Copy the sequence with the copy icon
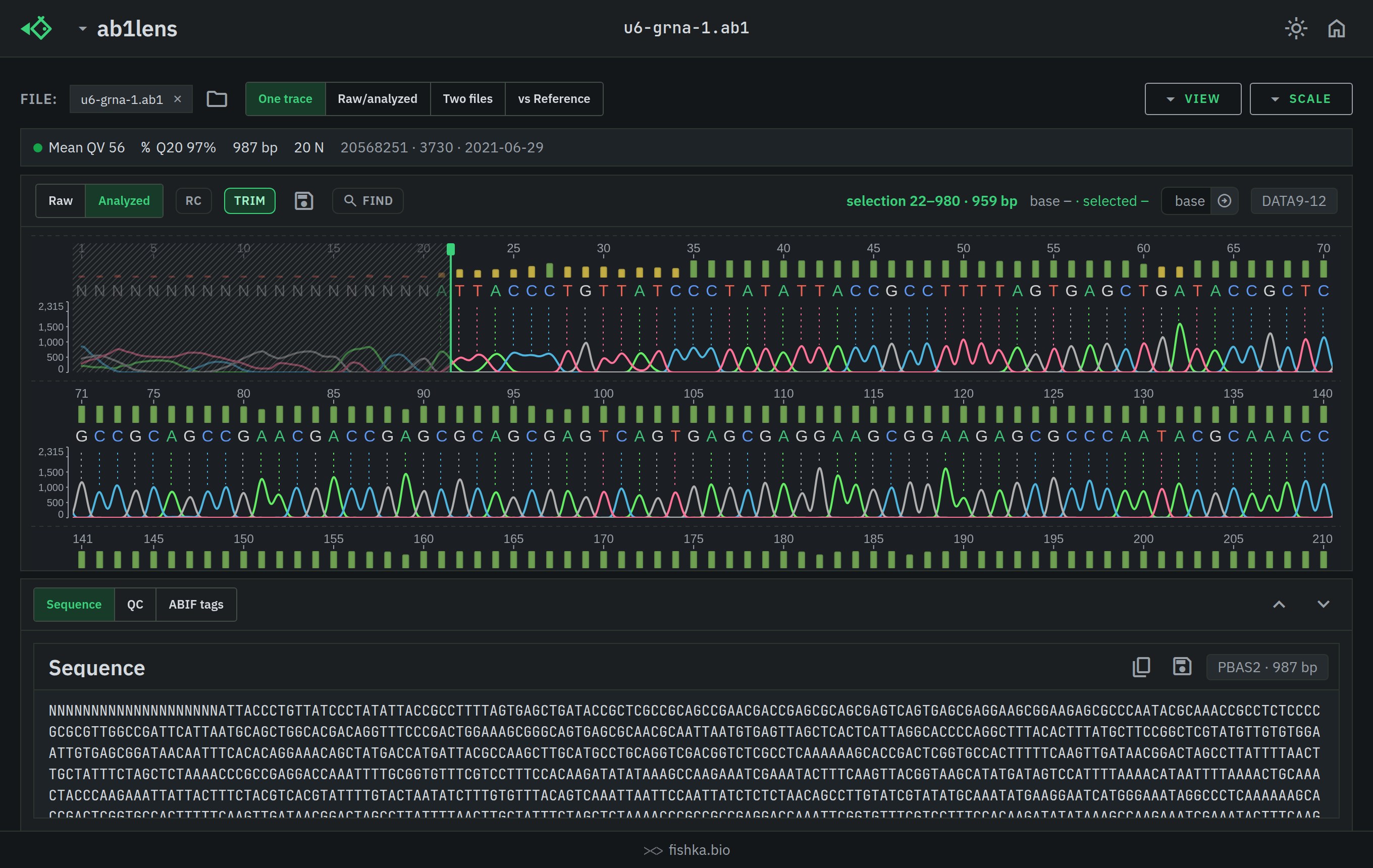 [x=1141, y=667]
